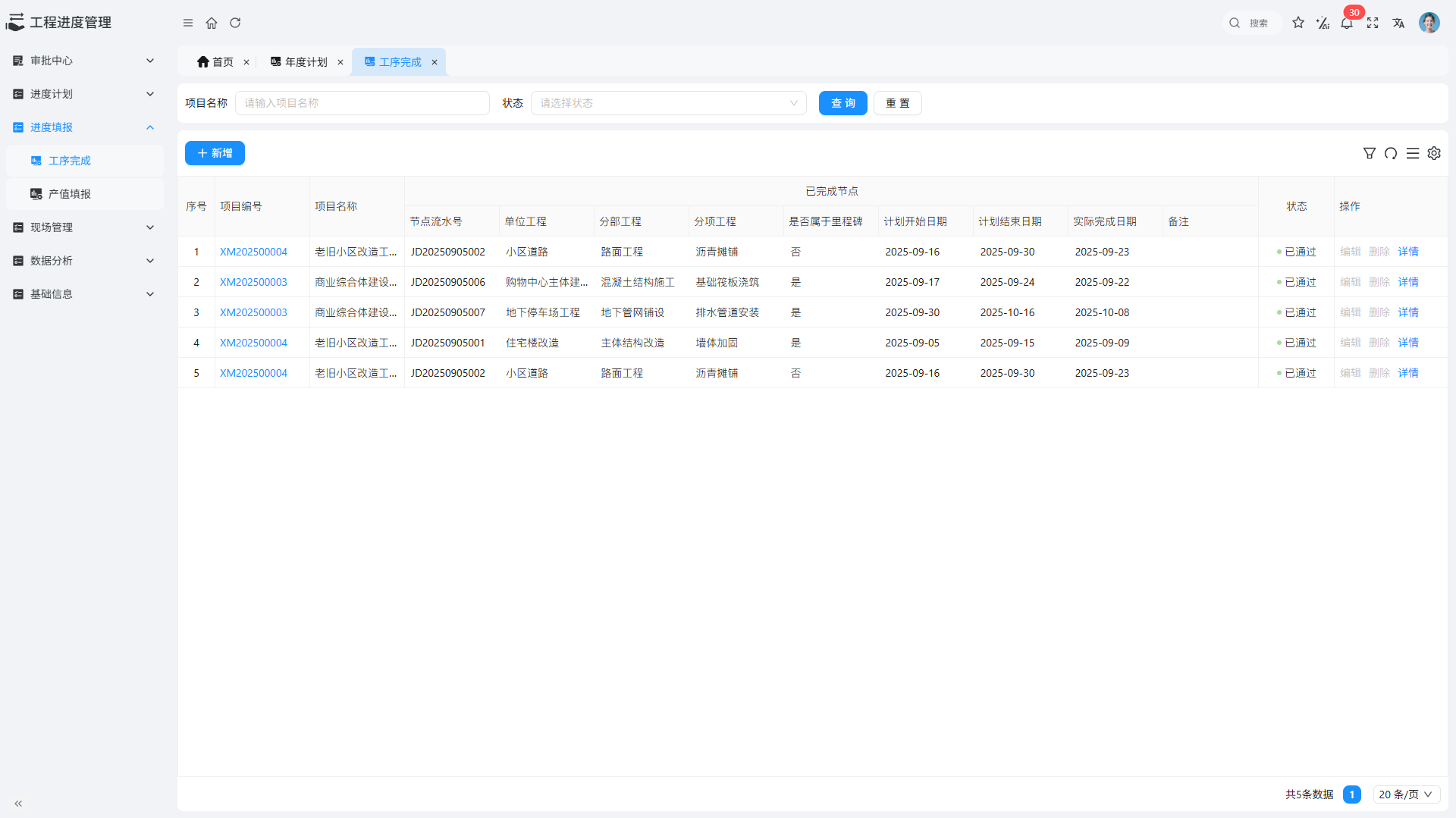The image size is (1456, 818).
Task: Collapse the sidebar using the double-arrow icon
Action: click(18, 803)
